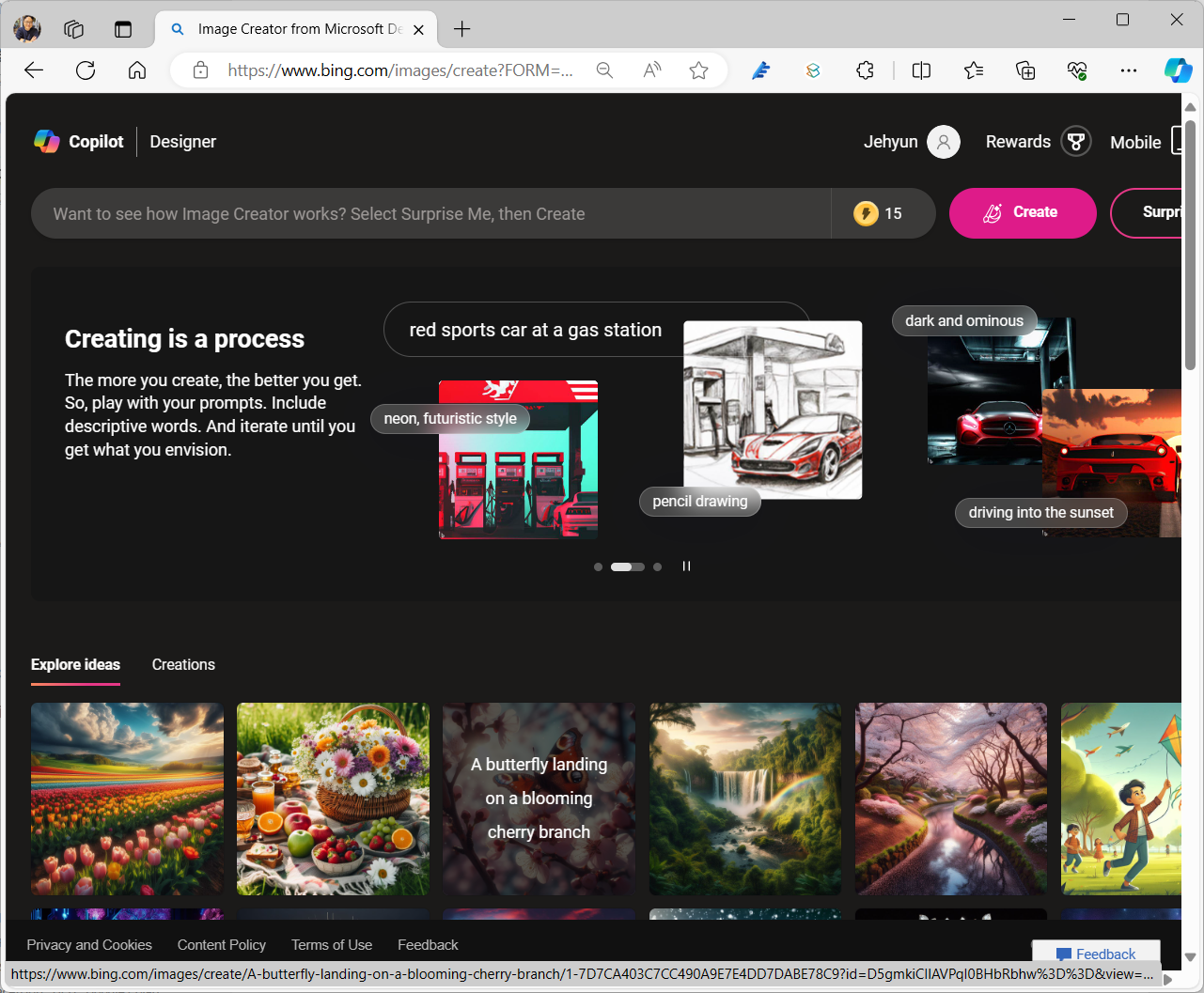Click the bing.com address bar URL
This screenshot has height=993, width=1204.
[x=400, y=70]
